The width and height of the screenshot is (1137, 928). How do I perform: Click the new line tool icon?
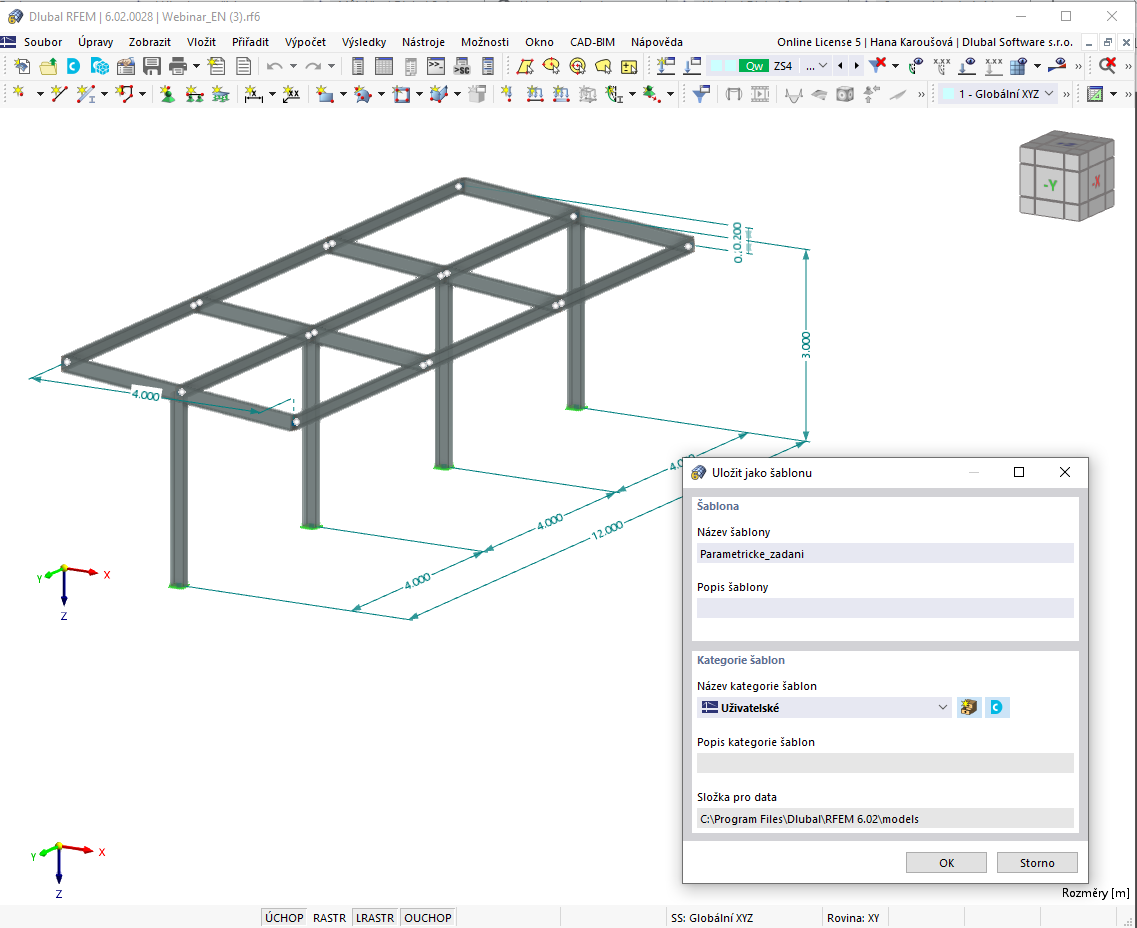click(x=59, y=94)
